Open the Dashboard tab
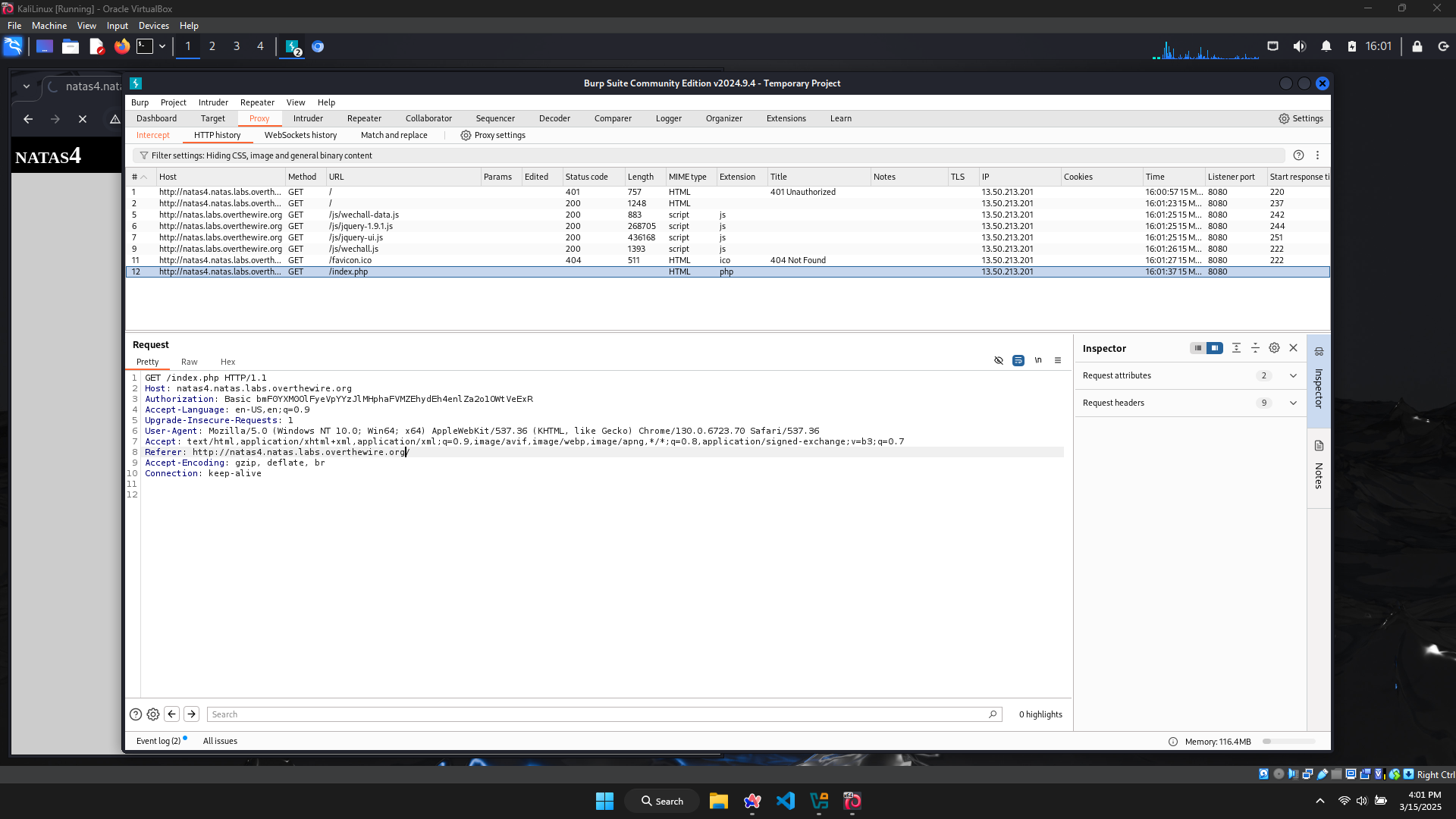 click(156, 118)
